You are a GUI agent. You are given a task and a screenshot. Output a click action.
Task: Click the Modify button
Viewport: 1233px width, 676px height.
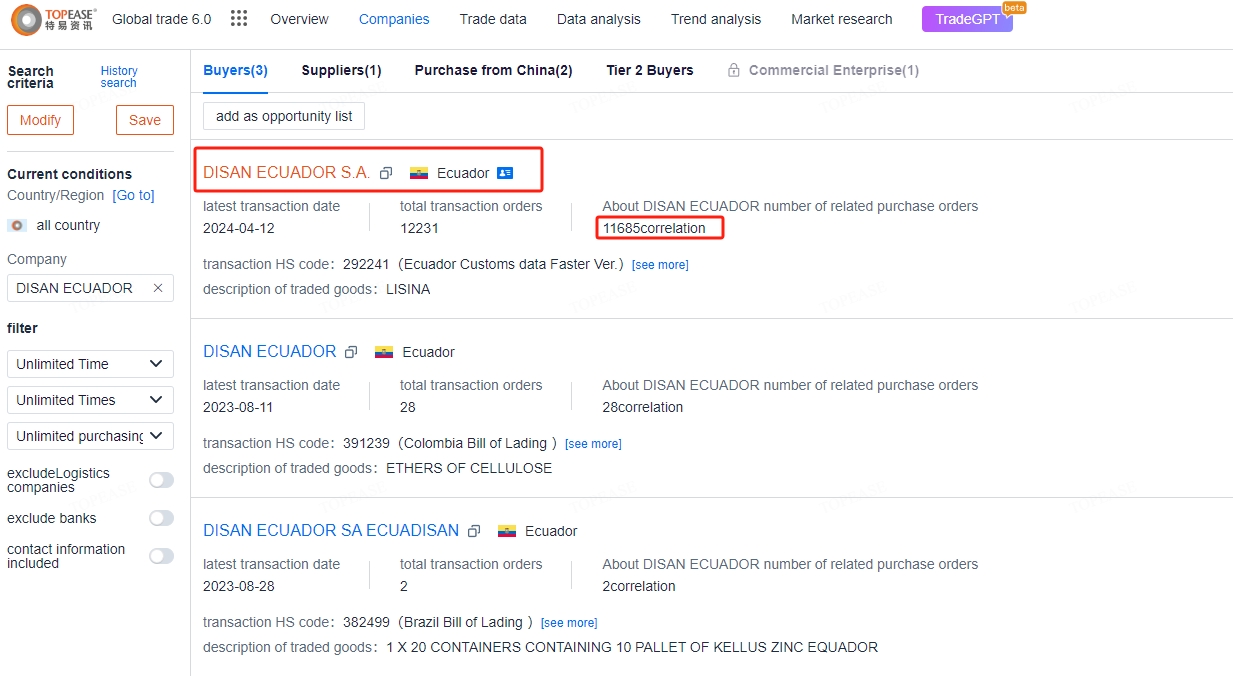40,120
